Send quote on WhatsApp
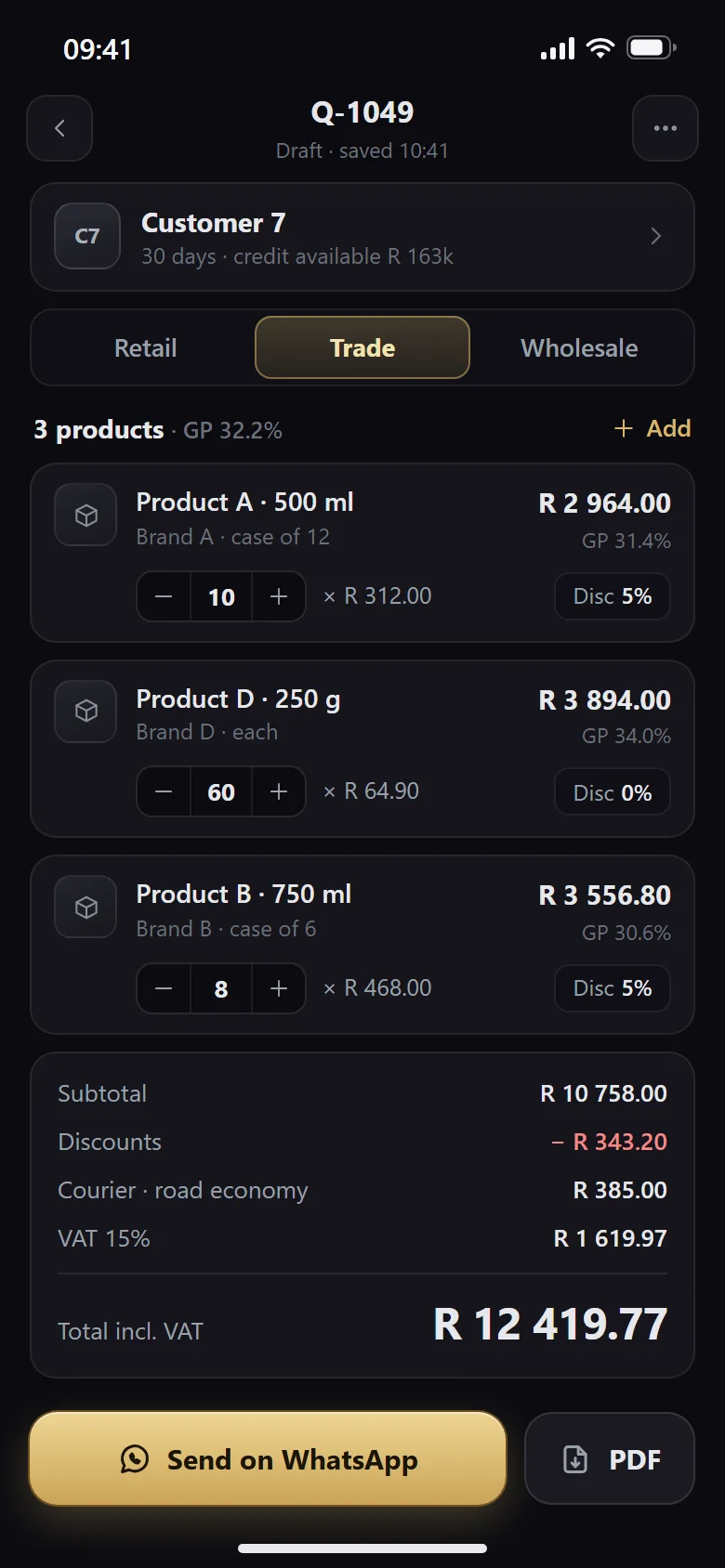725x1568 pixels. pyautogui.click(x=268, y=1458)
